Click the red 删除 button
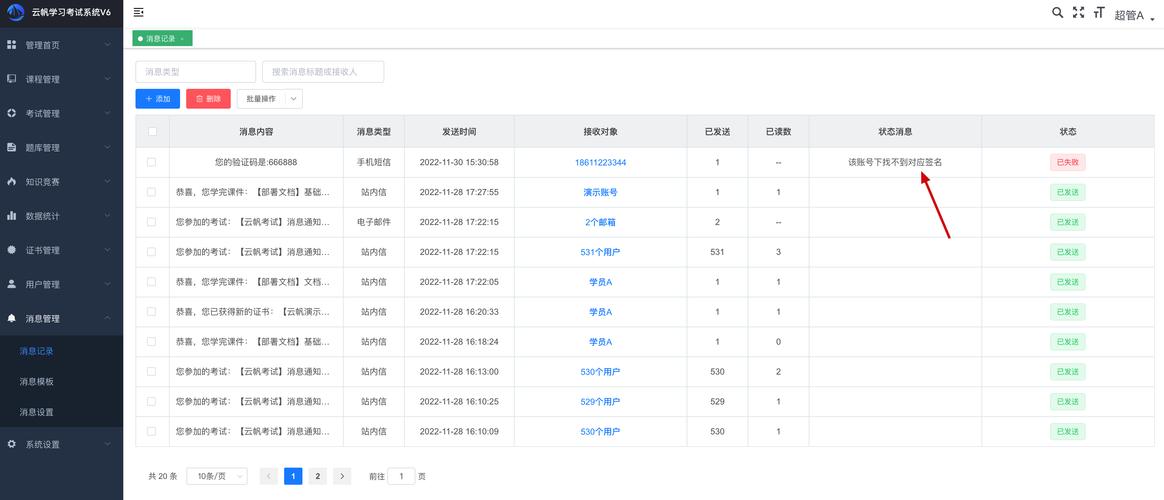The height and width of the screenshot is (500, 1164). coord(209,99)
